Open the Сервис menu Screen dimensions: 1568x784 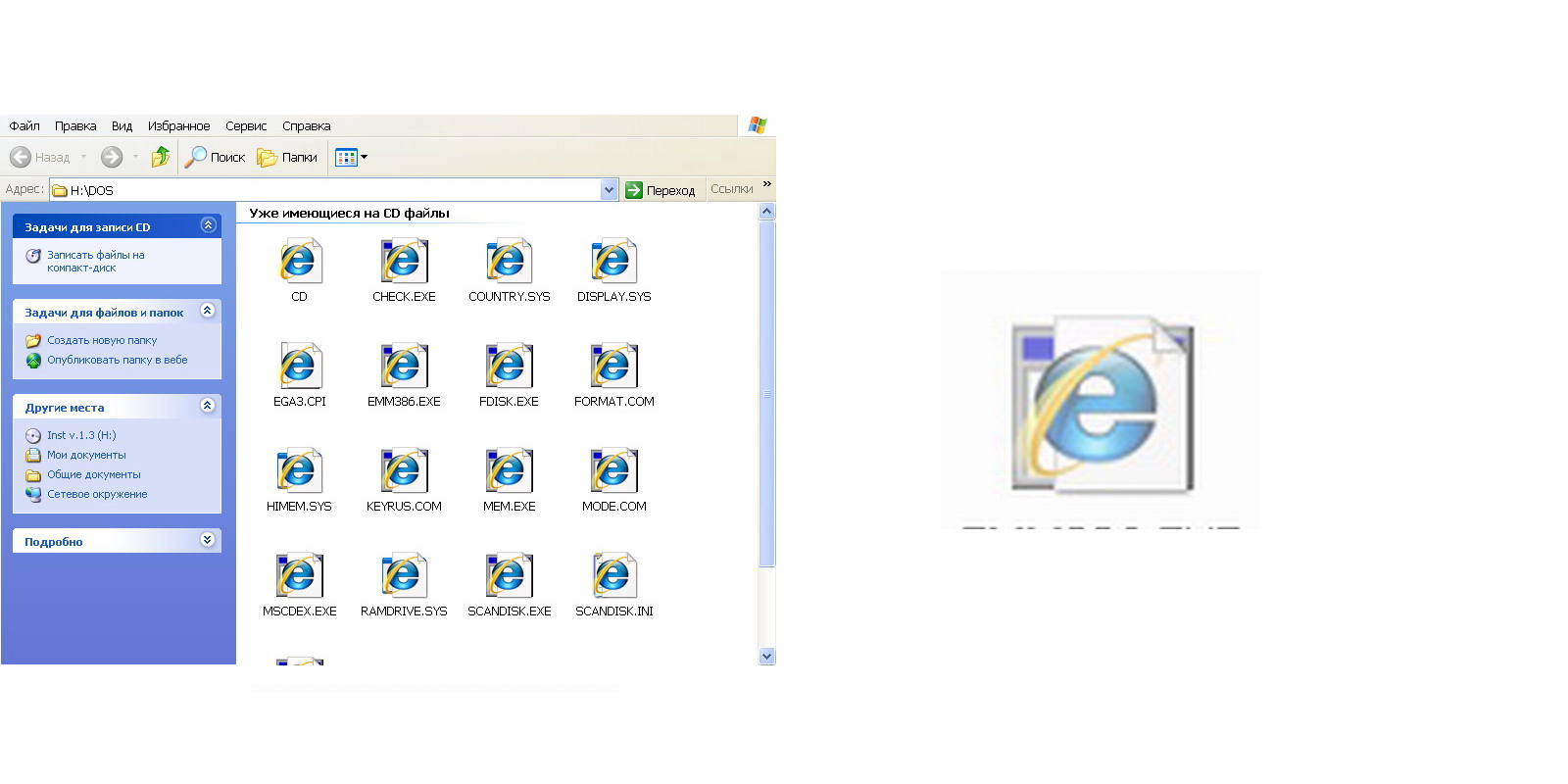(x=246, y=126)
